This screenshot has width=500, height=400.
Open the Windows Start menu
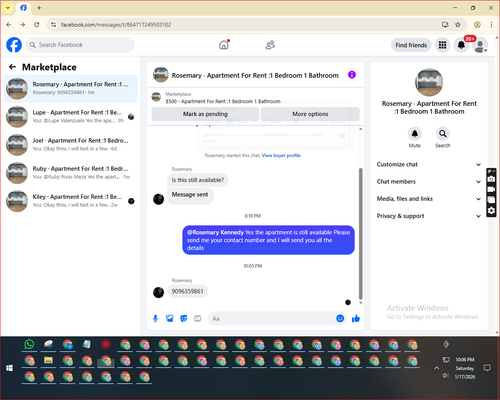9,368
